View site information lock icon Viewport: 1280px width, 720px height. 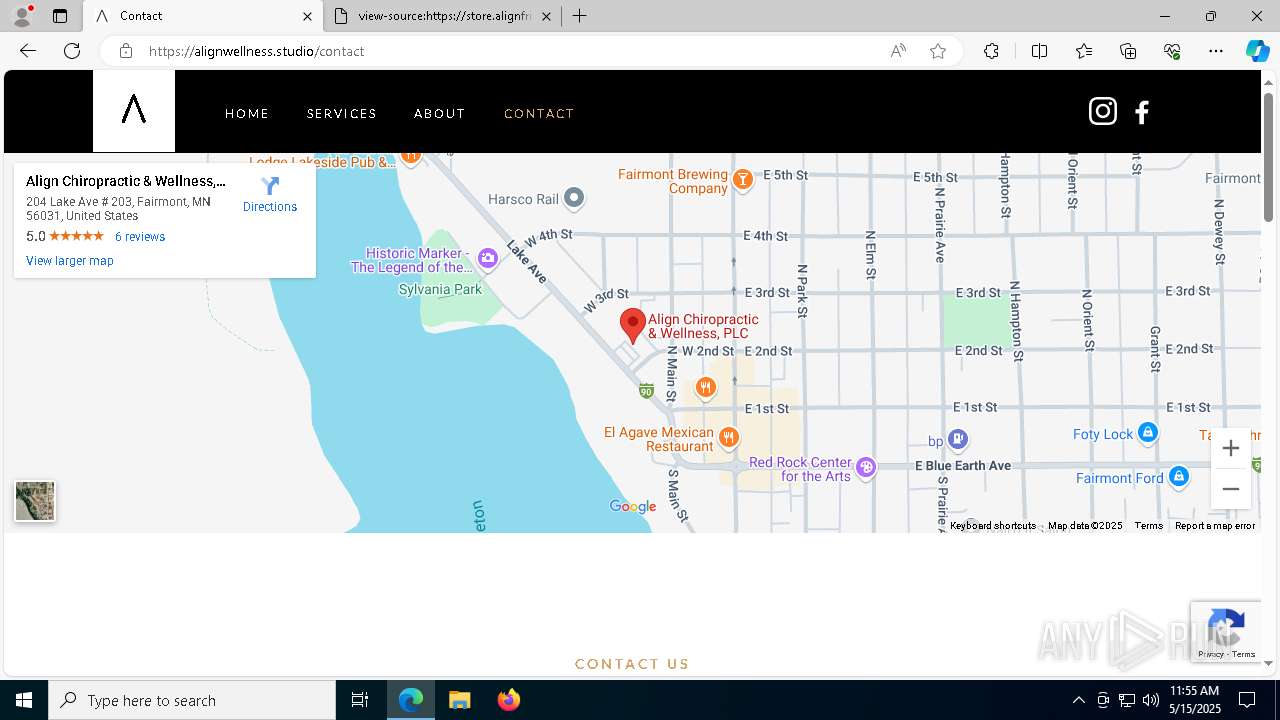click(x=125, y=51)
